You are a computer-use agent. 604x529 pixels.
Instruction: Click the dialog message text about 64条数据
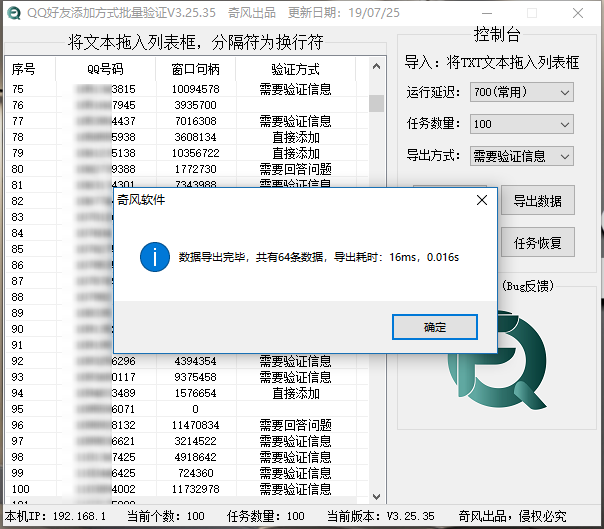[x=319, y=257]
